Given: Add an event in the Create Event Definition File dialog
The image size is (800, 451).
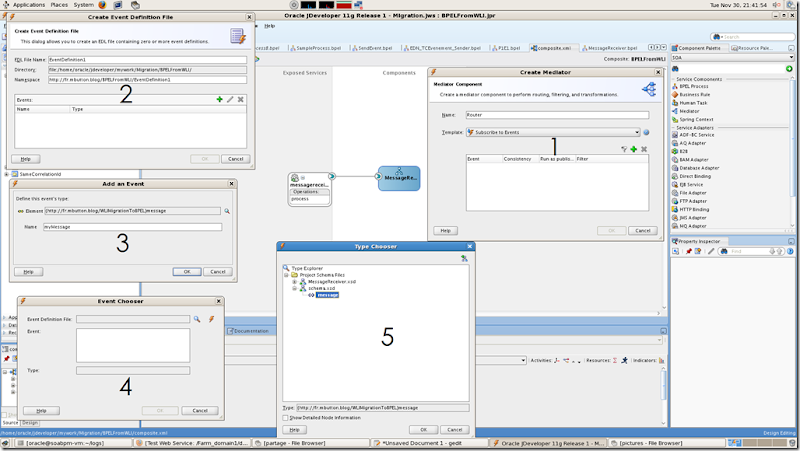Looking at the screenshot, I should click(219, 99).
